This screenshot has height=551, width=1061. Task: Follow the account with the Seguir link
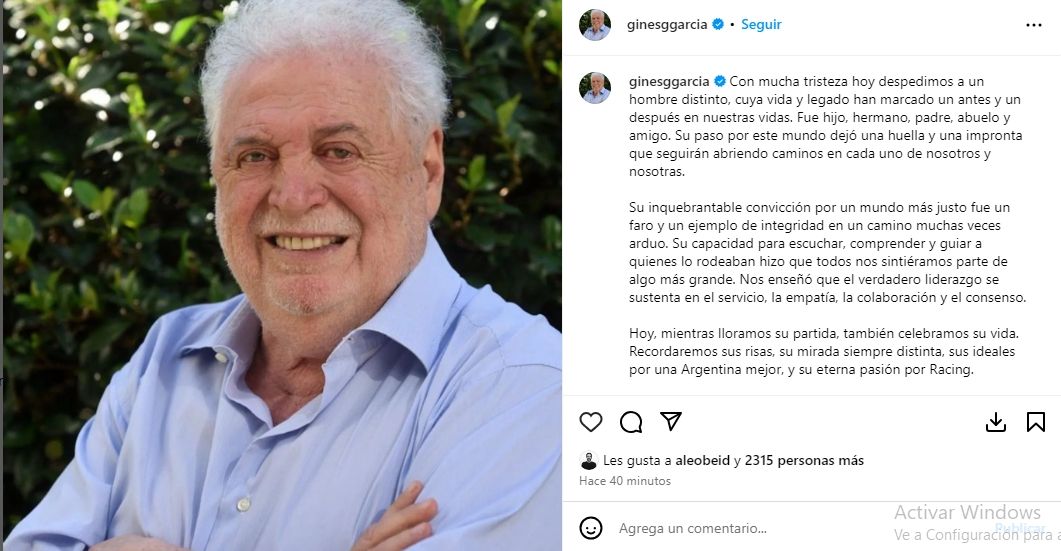click(761, 24)
